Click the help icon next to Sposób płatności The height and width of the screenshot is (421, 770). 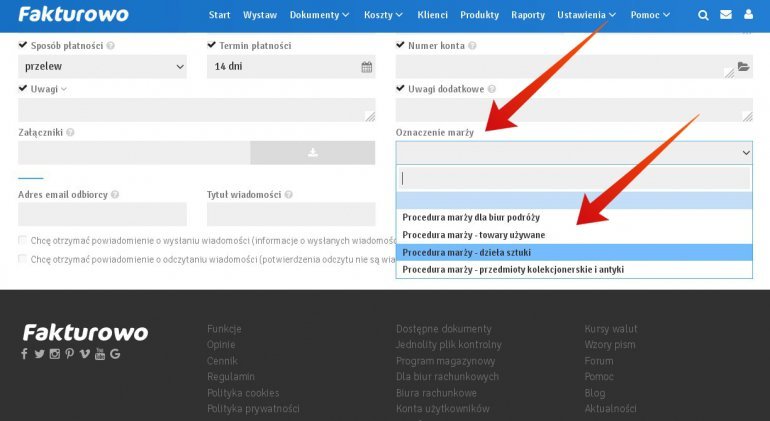click(x=110, y=46)
